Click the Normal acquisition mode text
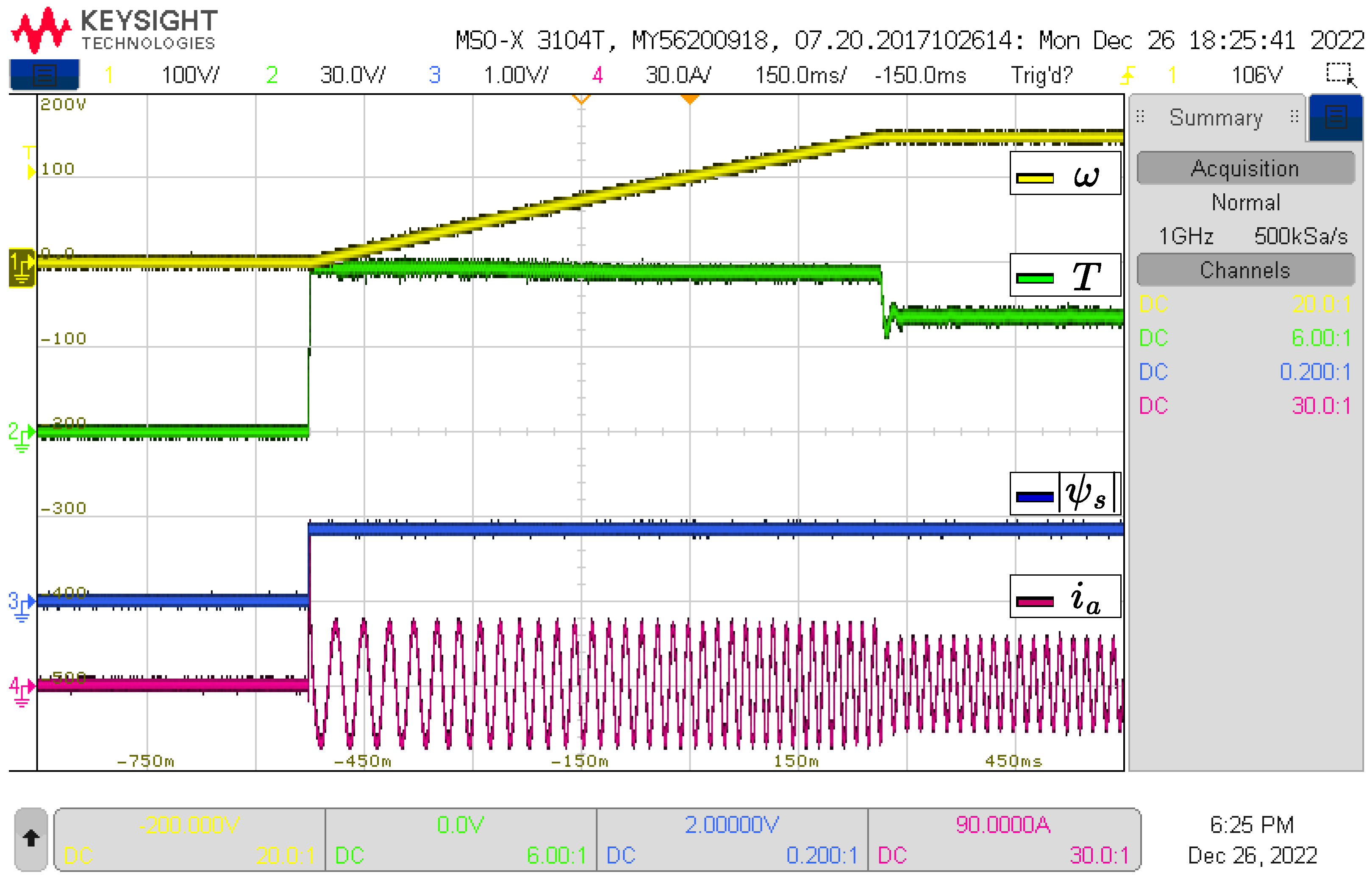The width and height of the screenshot is (1372, 880). point(1246,202)
